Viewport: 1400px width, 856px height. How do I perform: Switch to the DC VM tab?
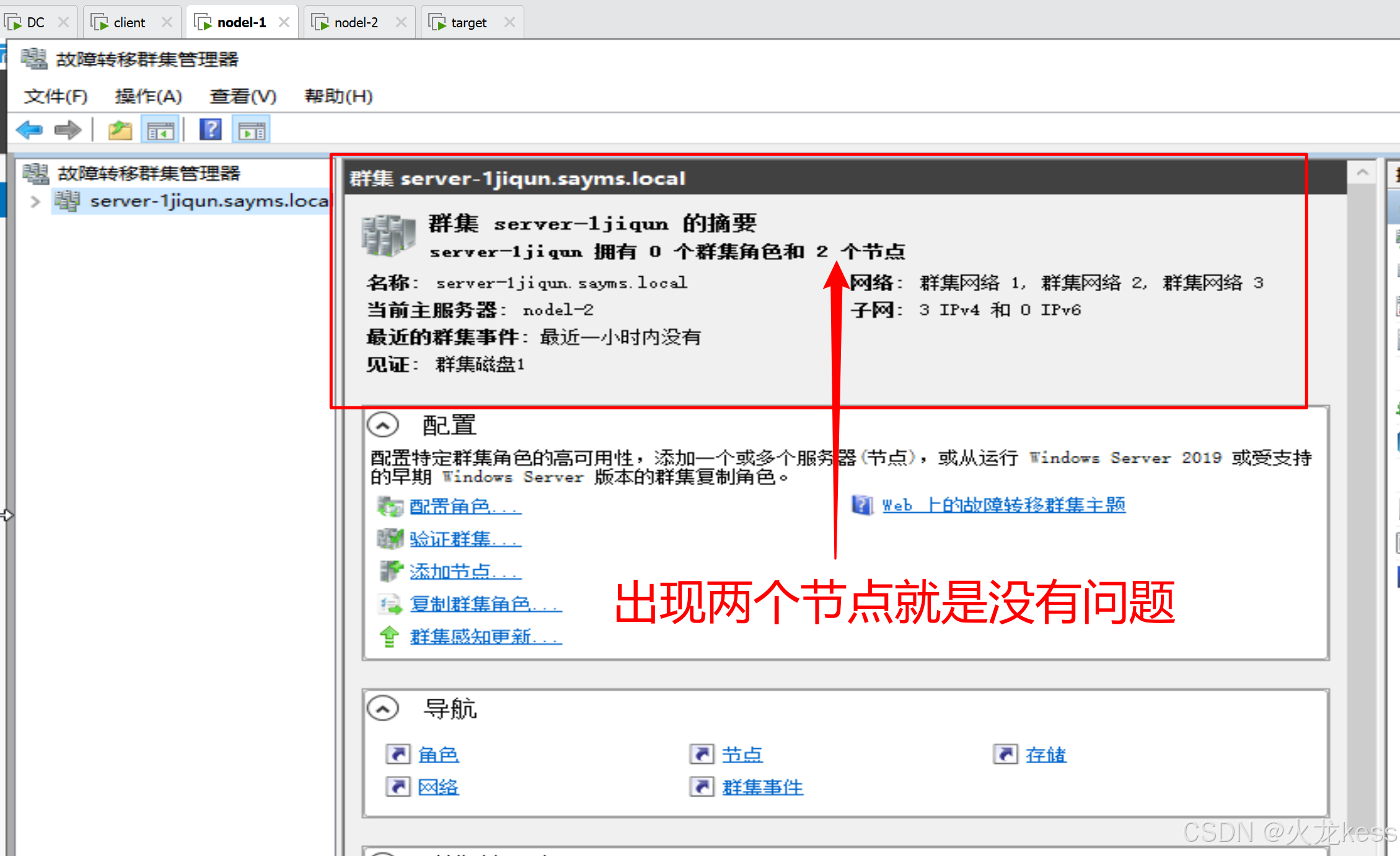[x=35, y=23]
